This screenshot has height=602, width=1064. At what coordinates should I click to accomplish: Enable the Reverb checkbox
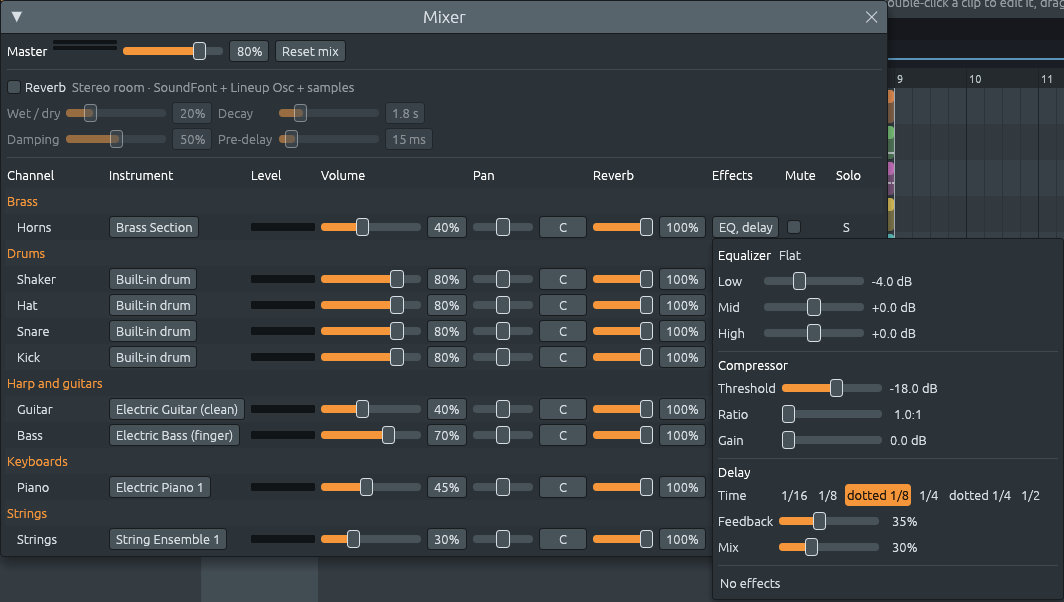coord(14,88)
